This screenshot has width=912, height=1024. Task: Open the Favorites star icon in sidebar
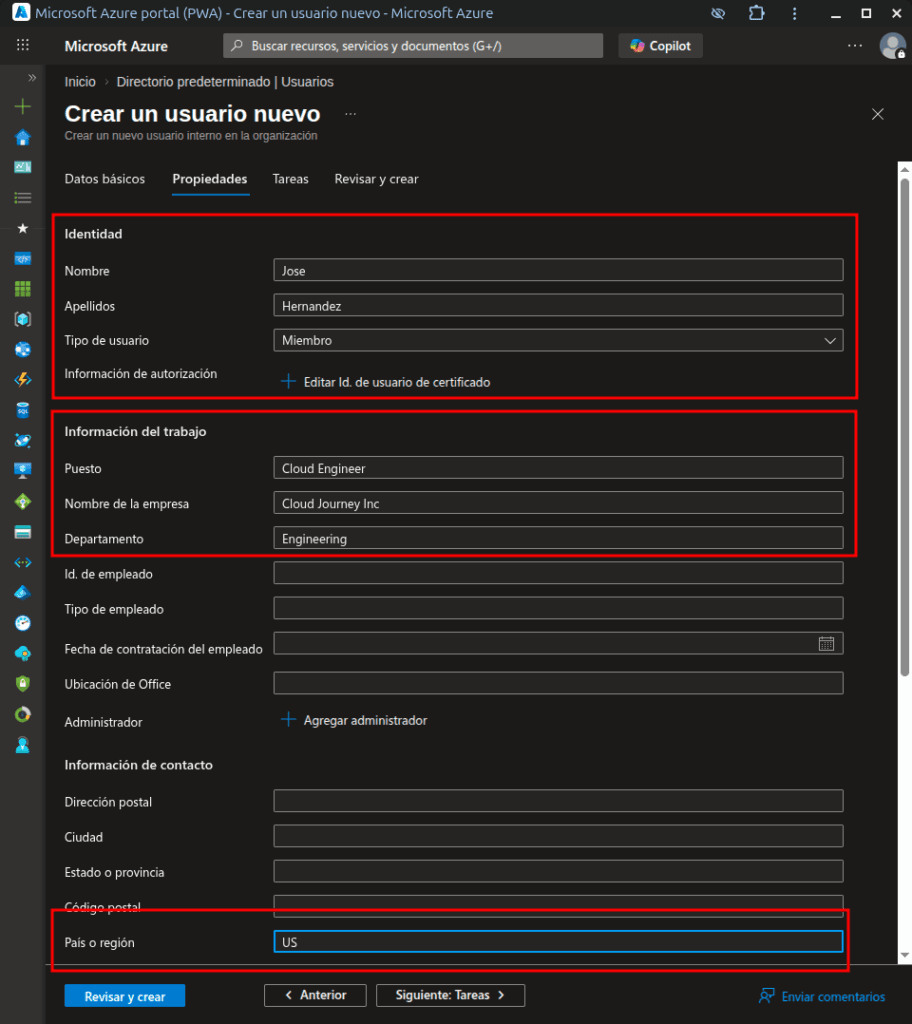click(22, 228)
